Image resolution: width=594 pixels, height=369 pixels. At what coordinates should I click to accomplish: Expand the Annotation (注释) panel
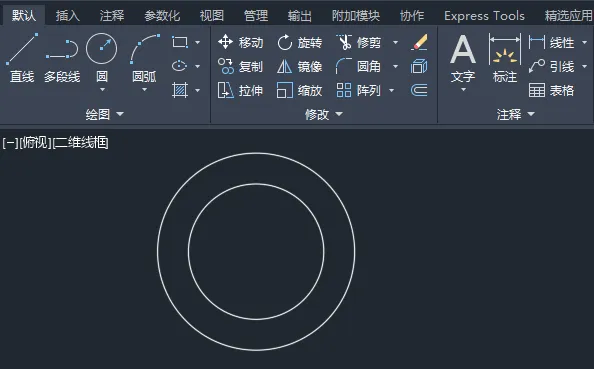point(516,114)
